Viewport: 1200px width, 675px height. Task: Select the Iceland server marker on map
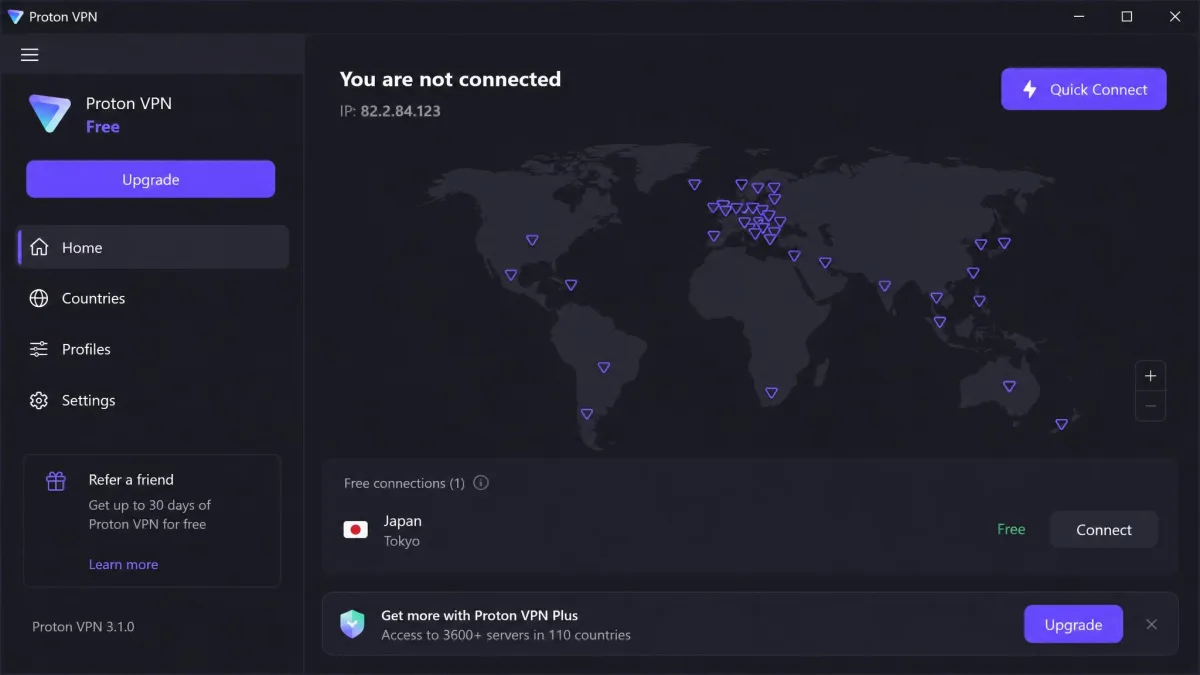point(694,184)
